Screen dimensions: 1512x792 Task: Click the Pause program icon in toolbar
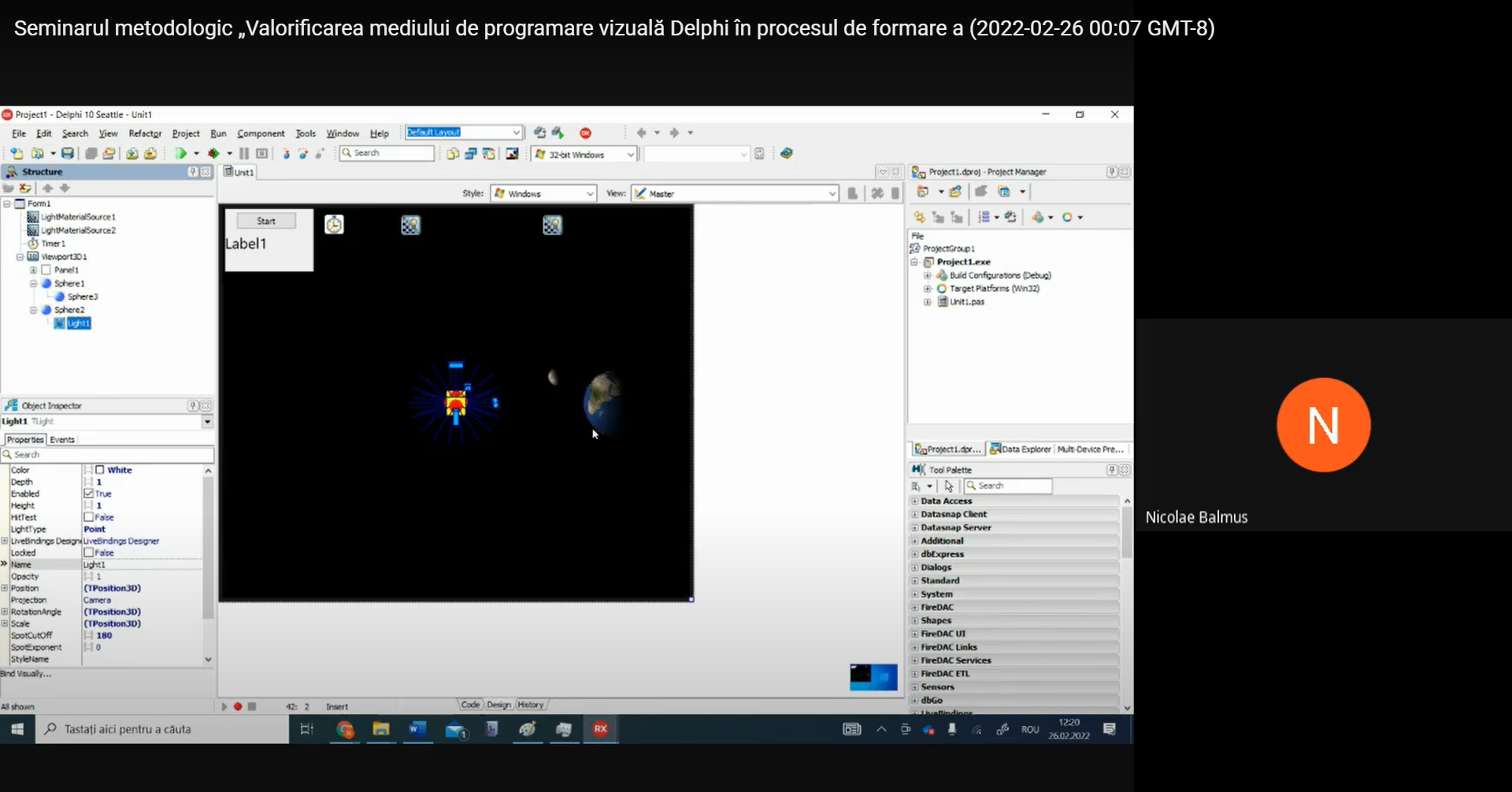(x=244, y=154)
